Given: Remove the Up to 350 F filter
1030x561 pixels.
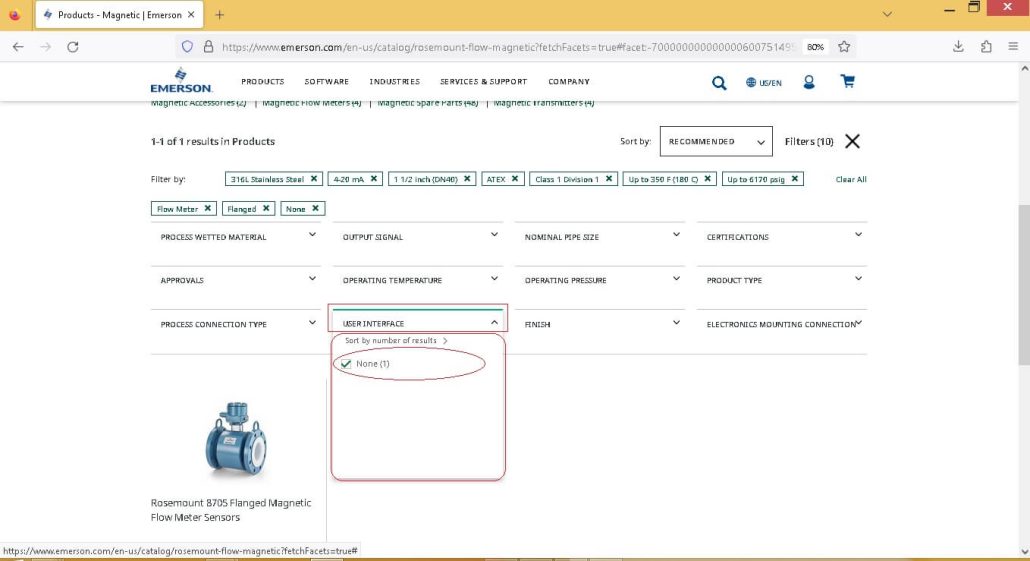Looking at the screenshot, I should tap(707, 179).
